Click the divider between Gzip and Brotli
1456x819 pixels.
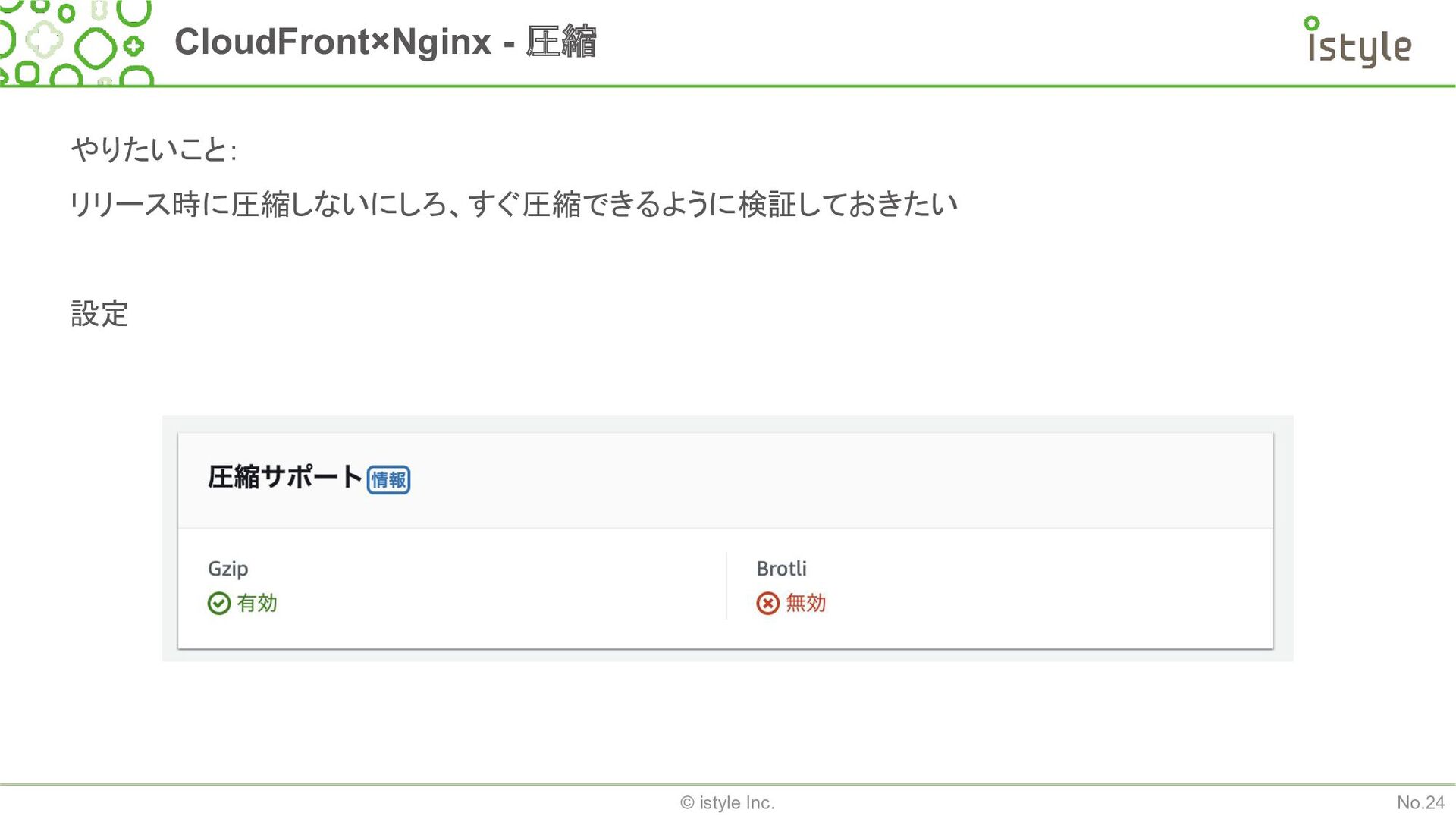(x=726, y=585)
